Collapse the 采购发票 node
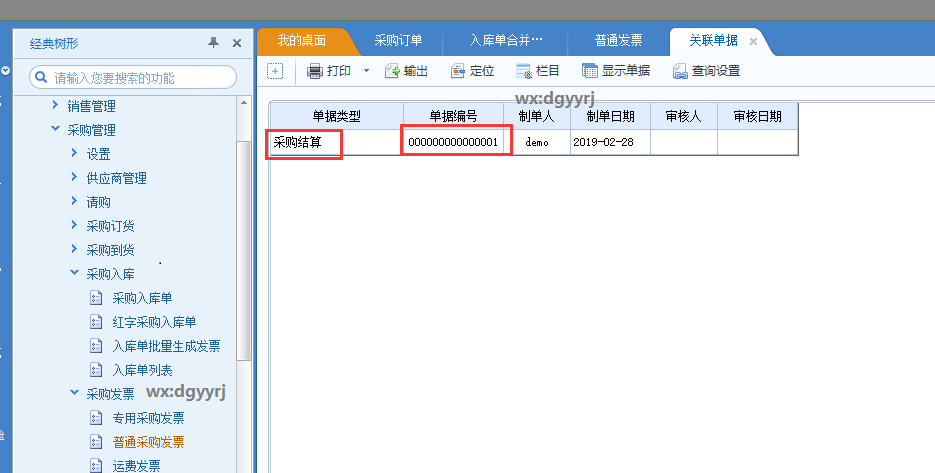Screen dimensions: 935x473 click(74, 392)
